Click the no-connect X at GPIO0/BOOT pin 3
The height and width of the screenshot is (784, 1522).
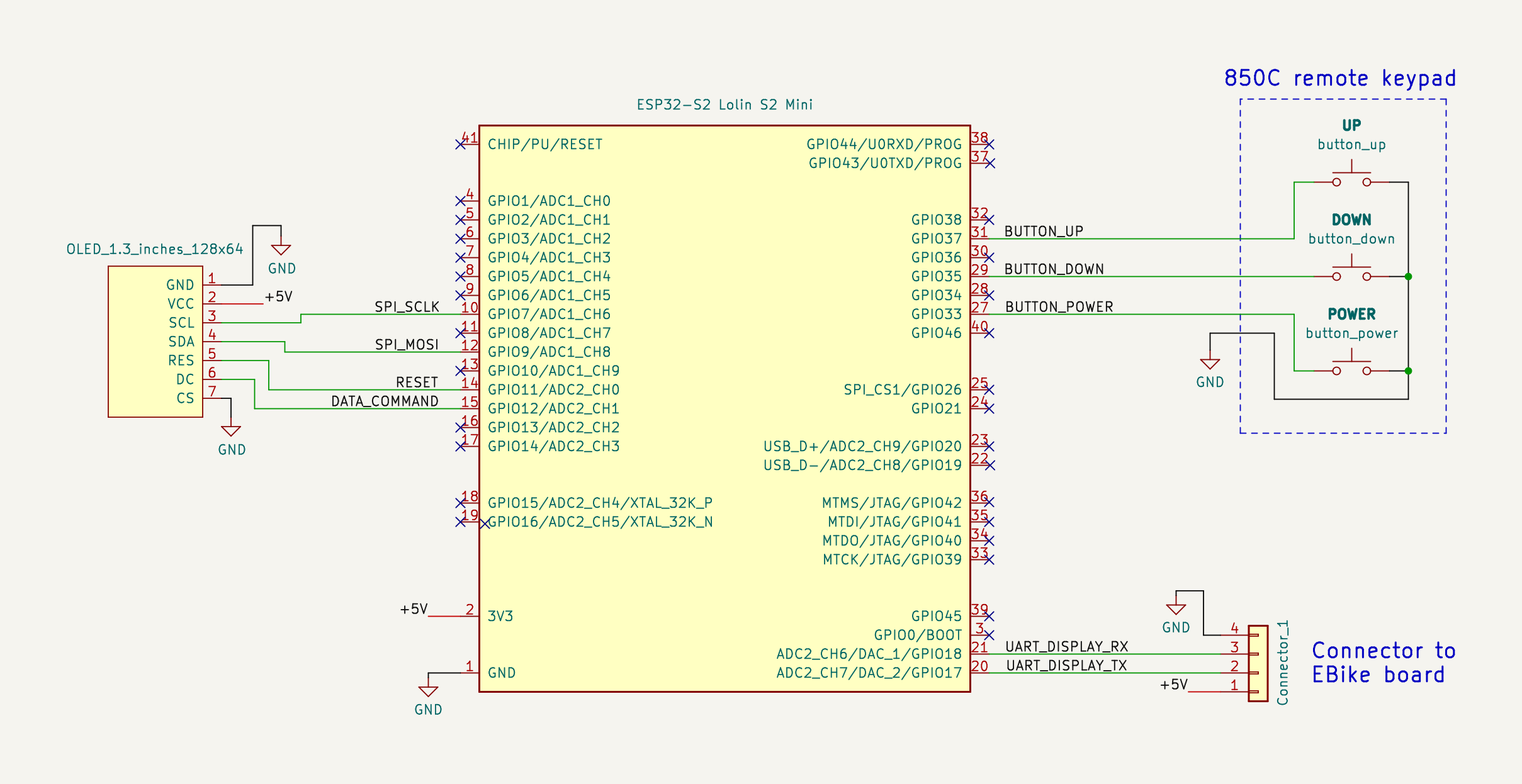989,635
